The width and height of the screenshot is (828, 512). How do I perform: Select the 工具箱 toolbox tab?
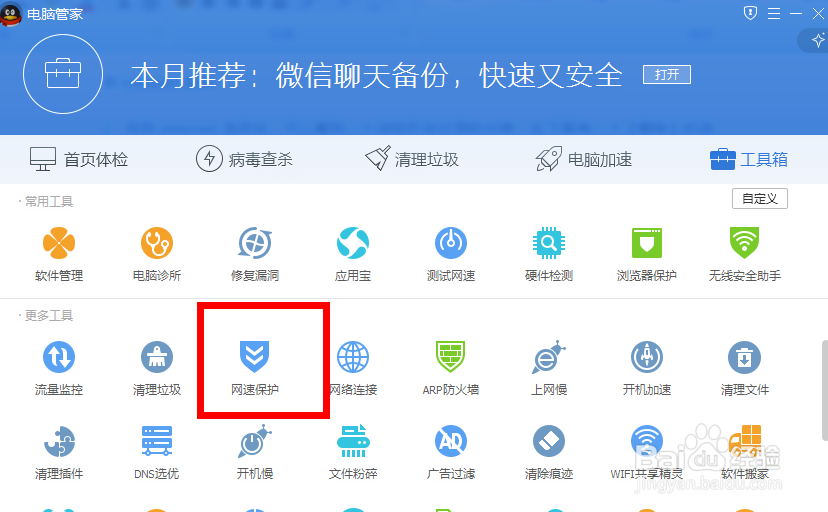click(x=749, y=159)
